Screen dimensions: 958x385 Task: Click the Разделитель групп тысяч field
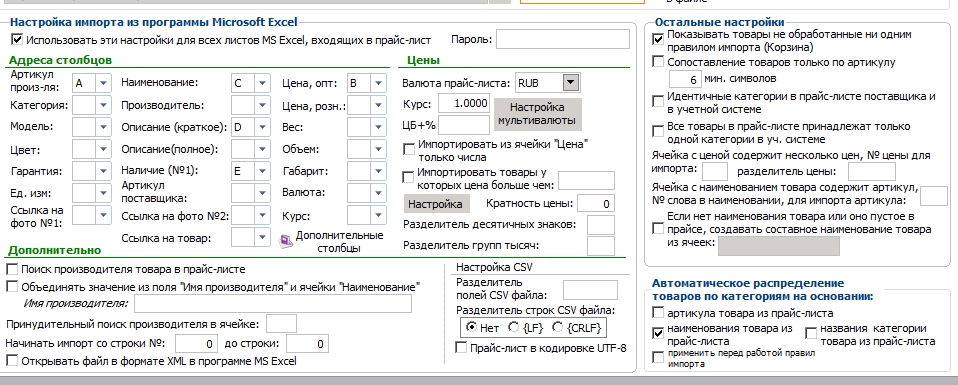point(601,246)
